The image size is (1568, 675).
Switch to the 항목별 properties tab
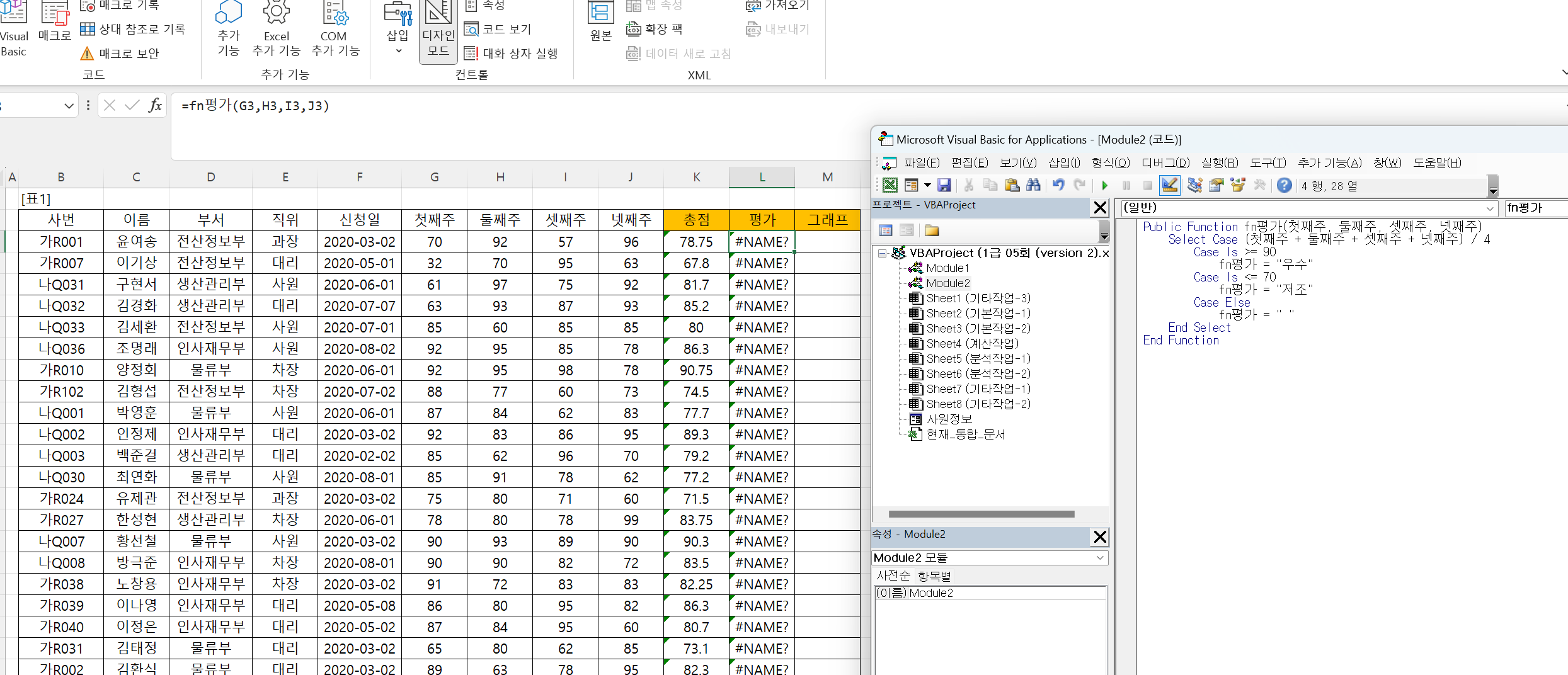tap(934, 576)
